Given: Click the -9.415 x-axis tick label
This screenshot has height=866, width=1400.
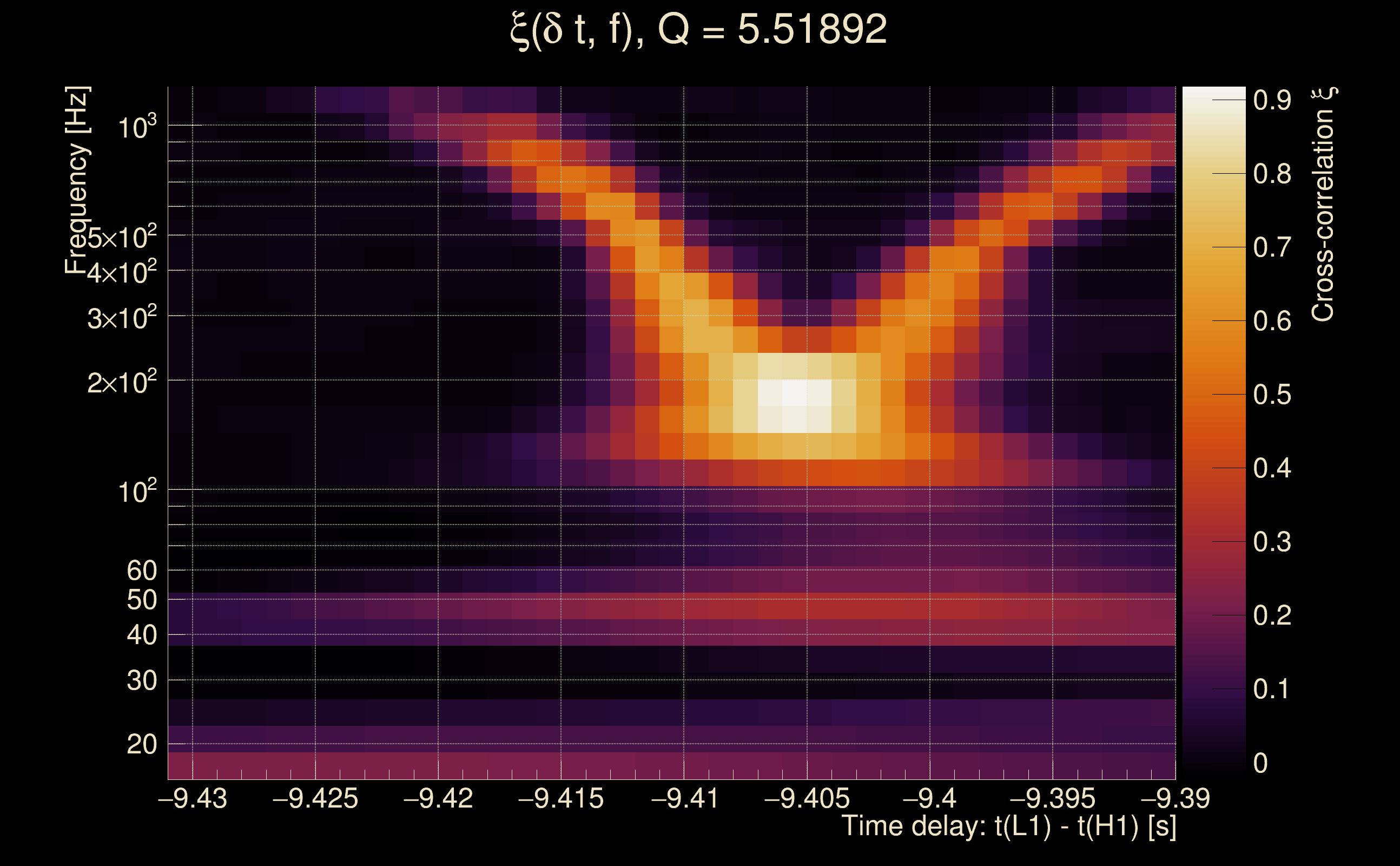Looking at the screenshot, I should (561, 799).
